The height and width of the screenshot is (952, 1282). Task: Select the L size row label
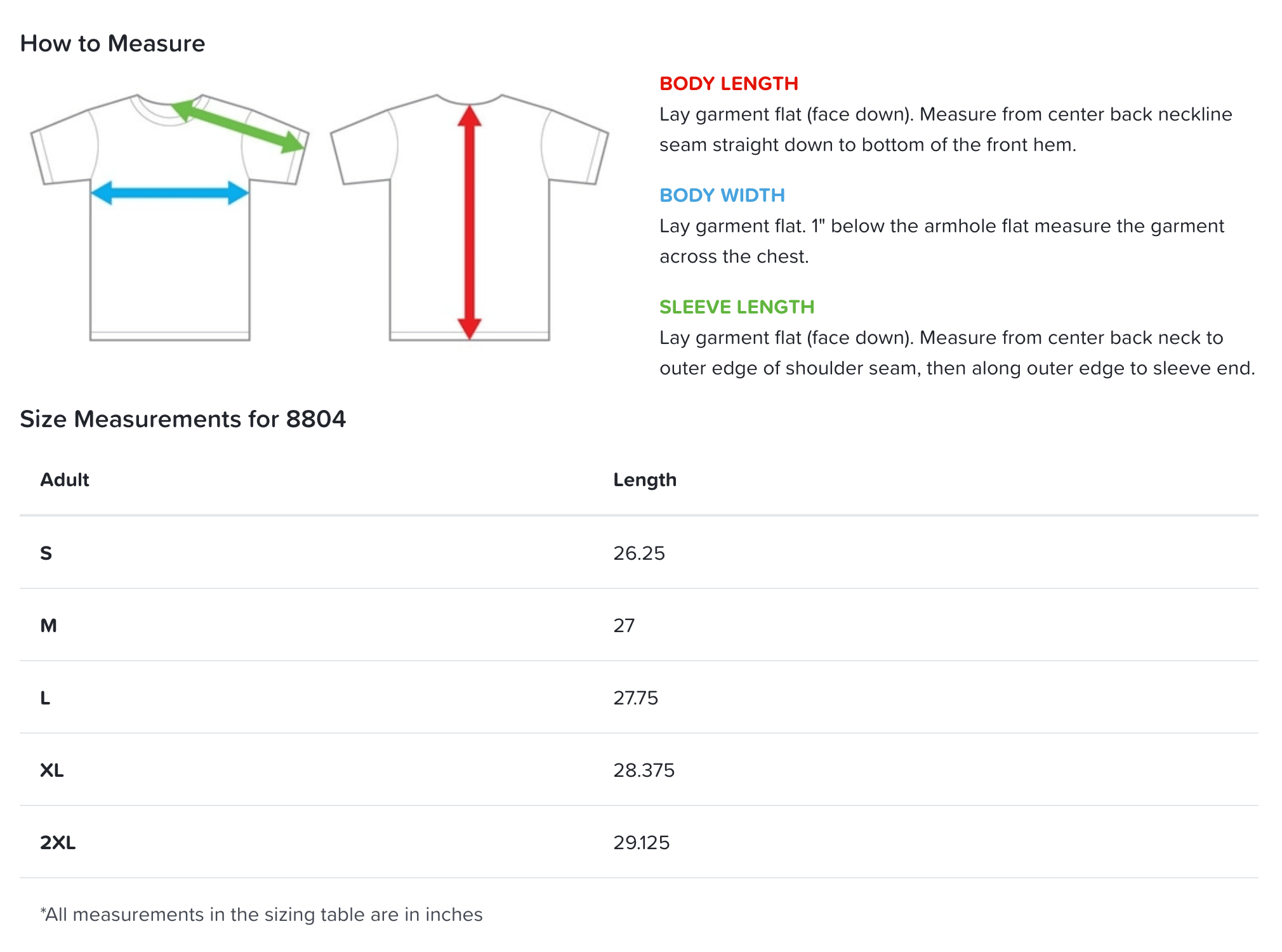[45, 698]
